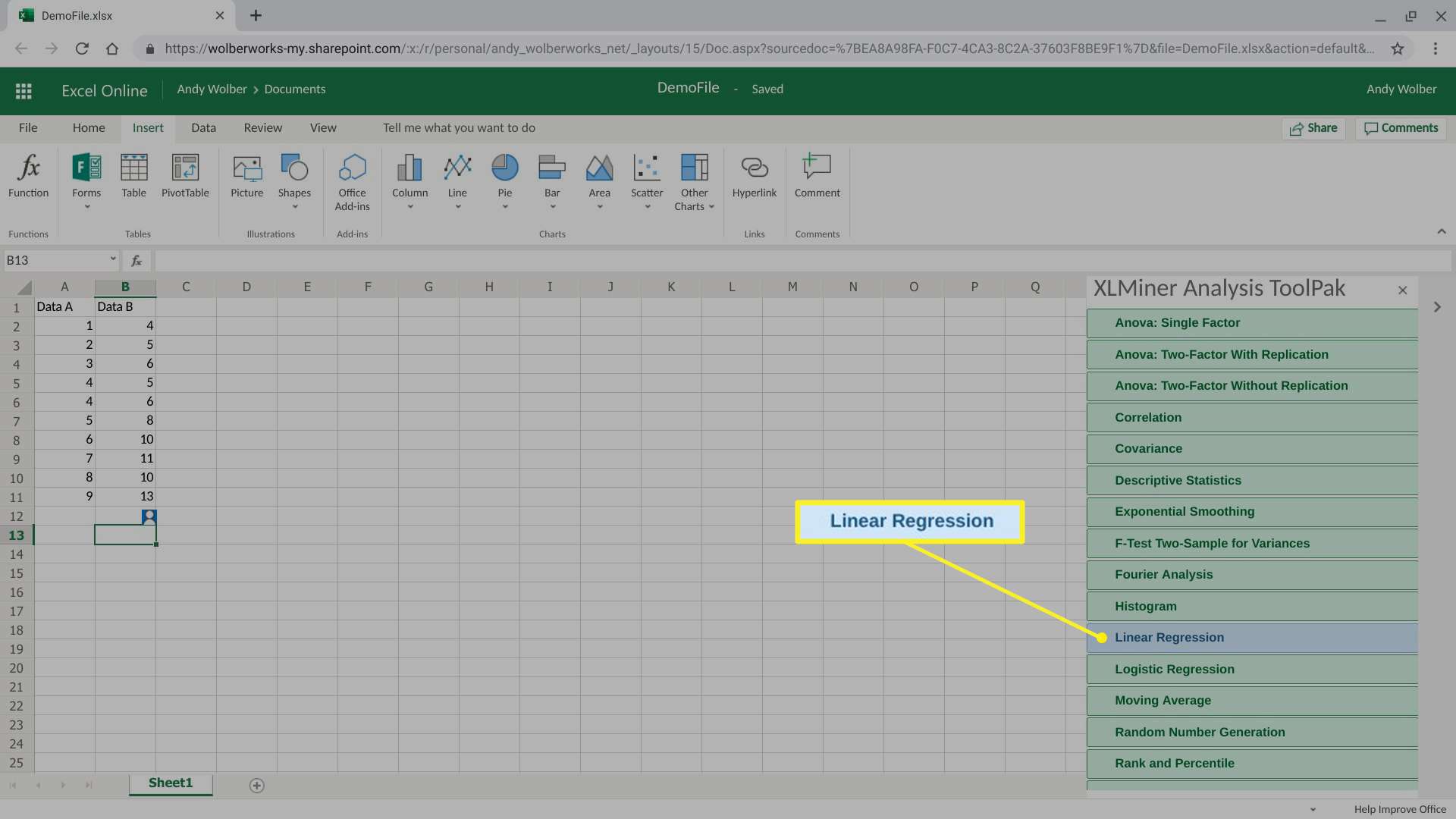The image size is (1456, 819).
Task: Select the Data ribbon tab
Action: (203, 127)
